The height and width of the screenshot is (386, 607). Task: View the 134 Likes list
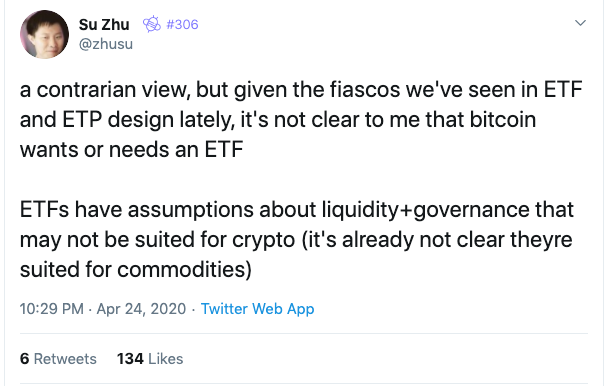[x=150, y=359]
